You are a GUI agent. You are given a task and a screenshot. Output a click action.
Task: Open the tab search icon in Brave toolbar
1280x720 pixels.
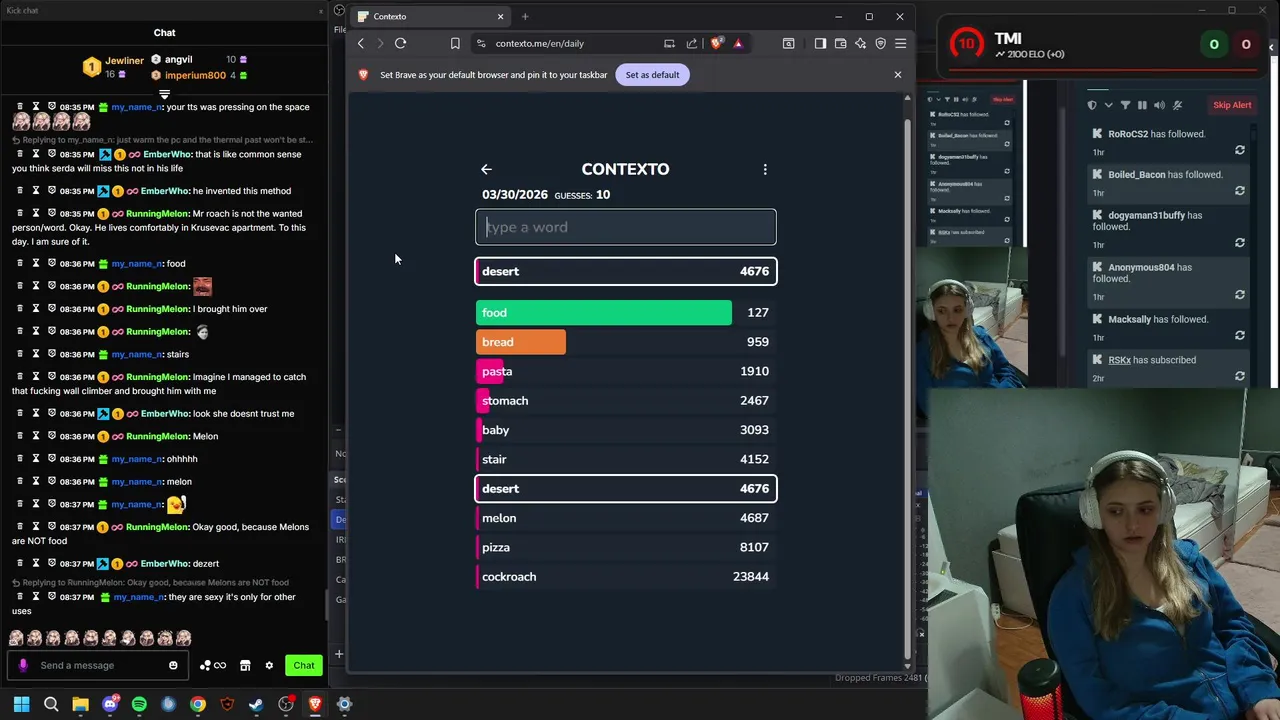(788, 43)
